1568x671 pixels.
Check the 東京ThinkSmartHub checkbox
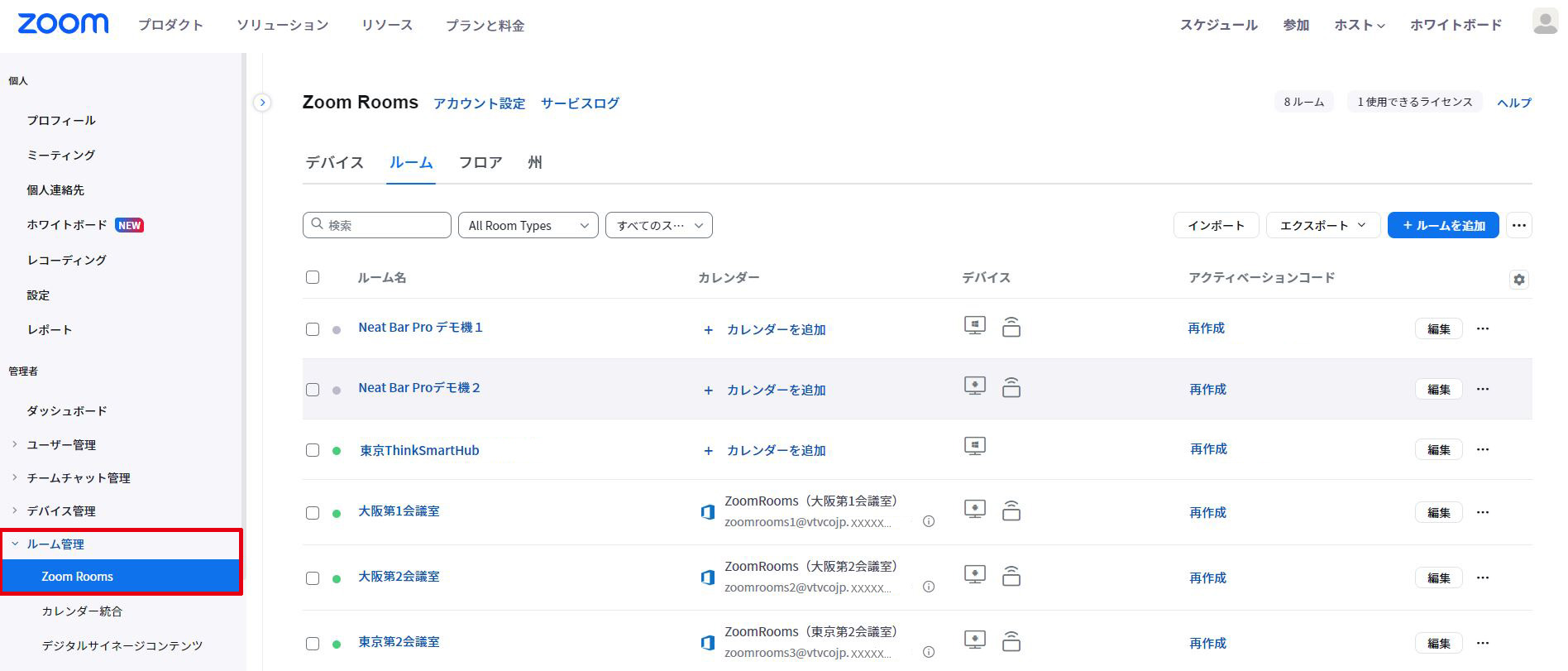click(x=313, y=450)
